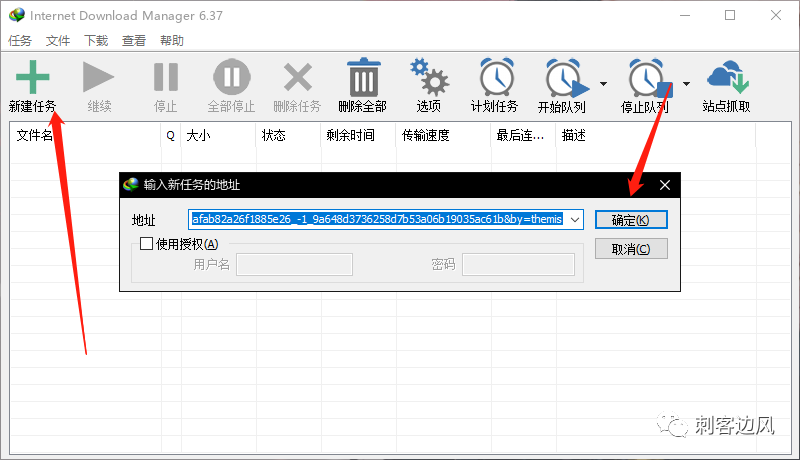Click the 开始队列 start queue icon
Viewport: 800px width, 460px height.
[x=566, y=78]
